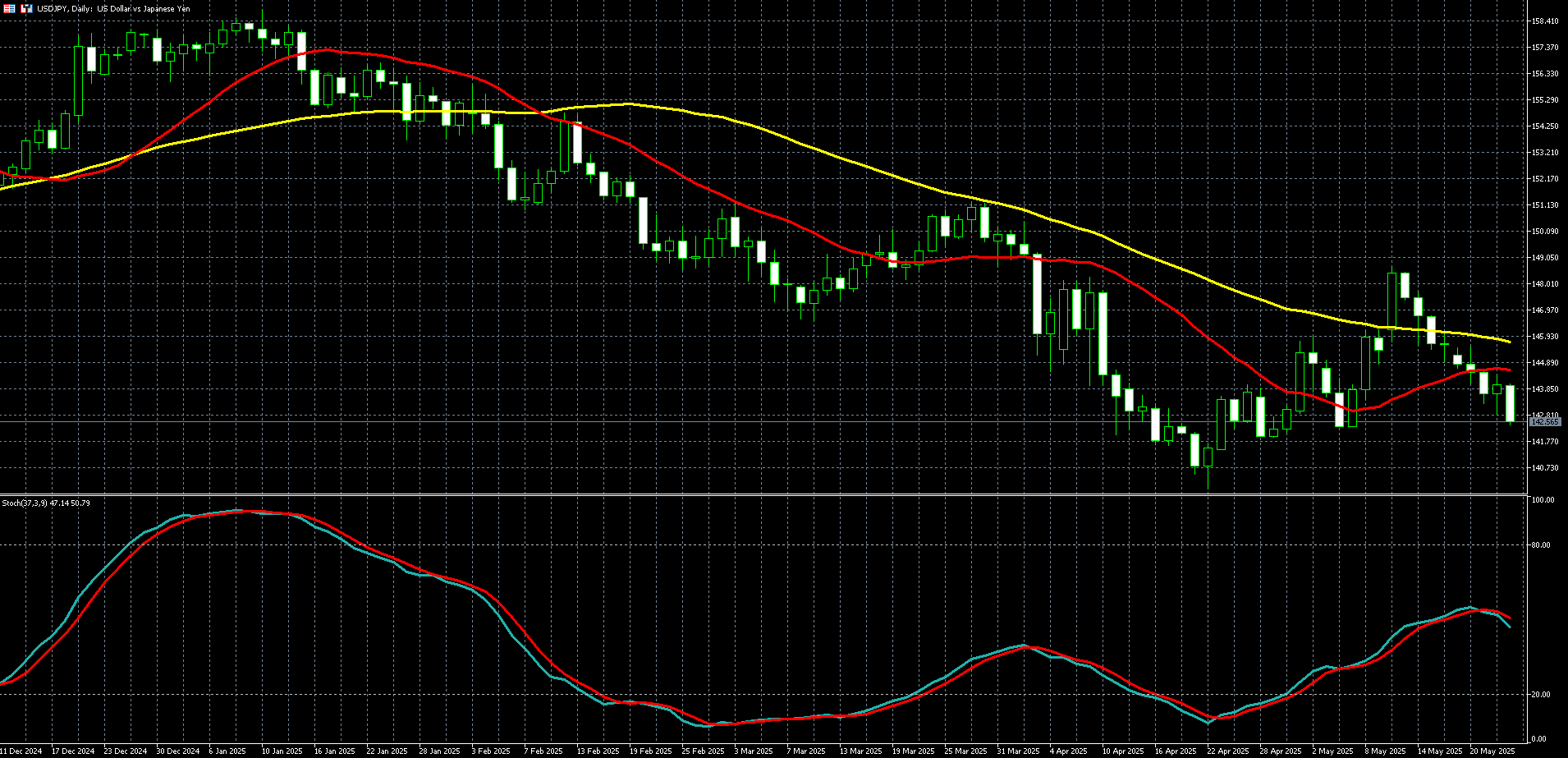1568x758 pixels.
Task: Click the 146.970 price axis label
Action: (x=1545, y=310)
